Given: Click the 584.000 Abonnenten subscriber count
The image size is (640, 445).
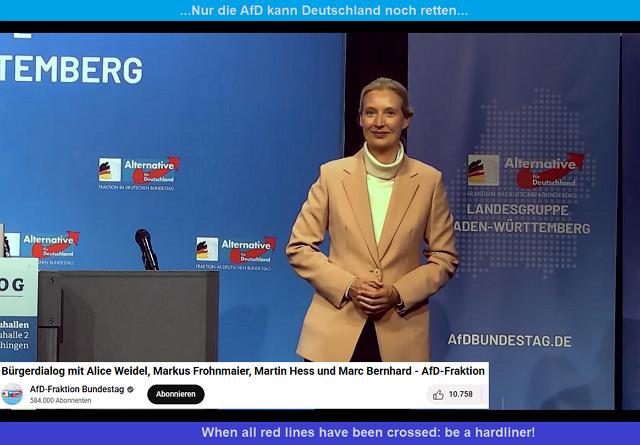Looking at the screenshot, I should click(x=60, y=401).
